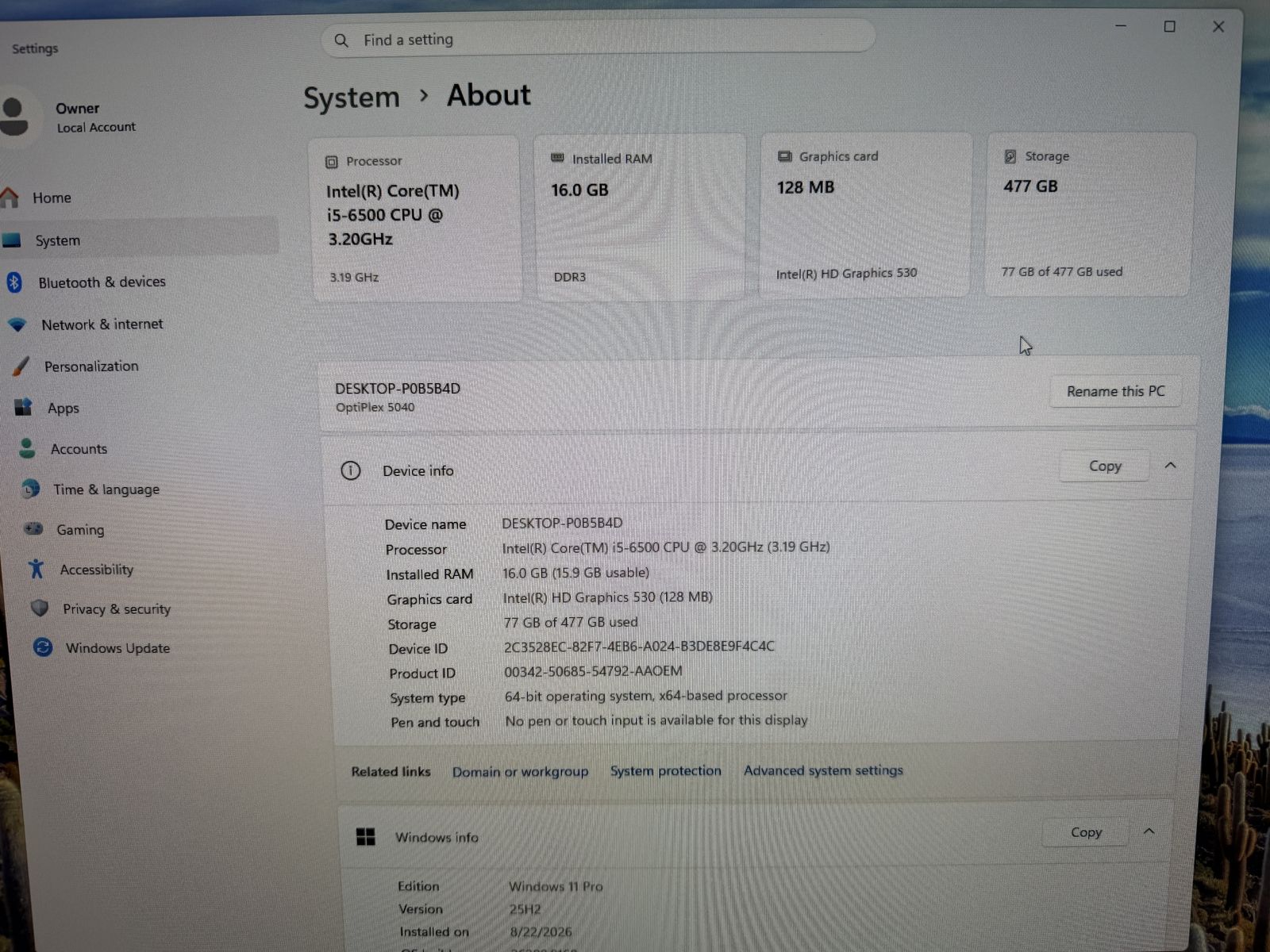Image resolution: width=1270 pixels, height=952 pixels.
Task: Click the Installed RAM summary card
Action: pos(640,217)
